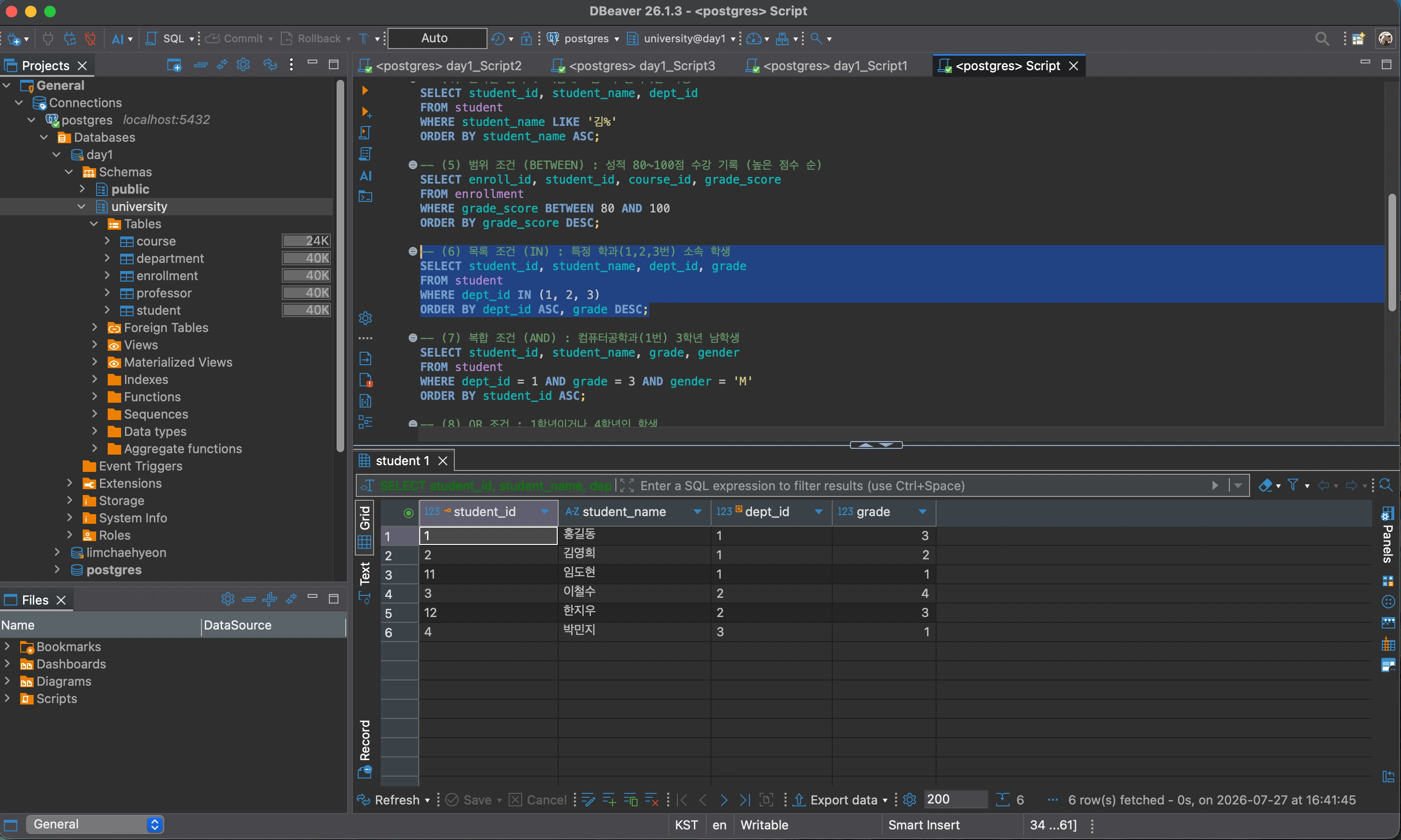Click the open console terminal icon in gutter
1401x840 pixels.
point(366,197)
